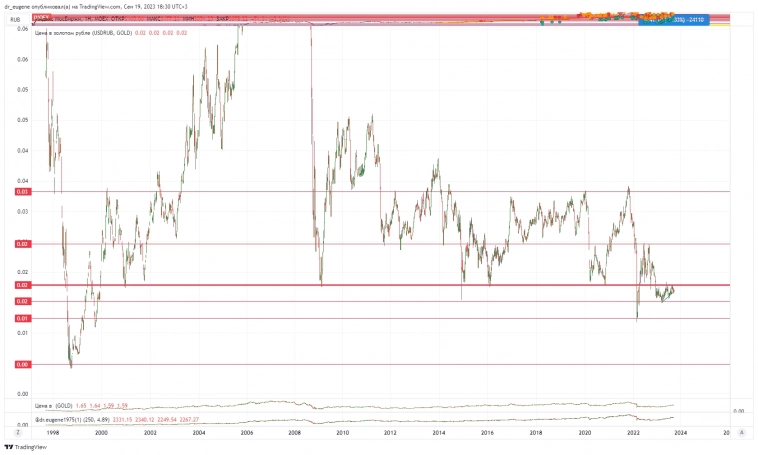
Task: Click the Z button beside the time axis
Action: [x=18, y=432]
